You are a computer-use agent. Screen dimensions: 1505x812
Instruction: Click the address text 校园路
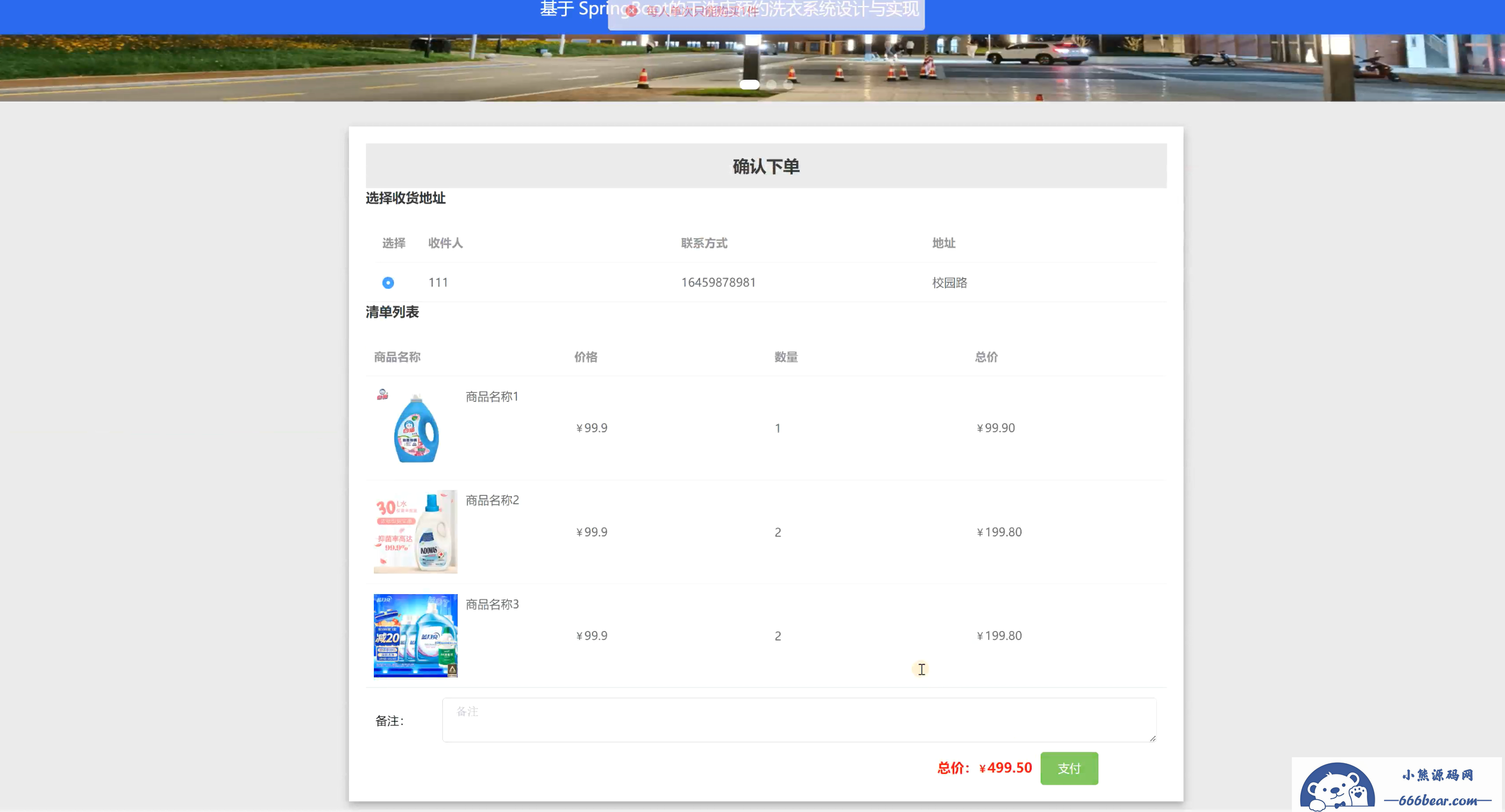point(950,283)
